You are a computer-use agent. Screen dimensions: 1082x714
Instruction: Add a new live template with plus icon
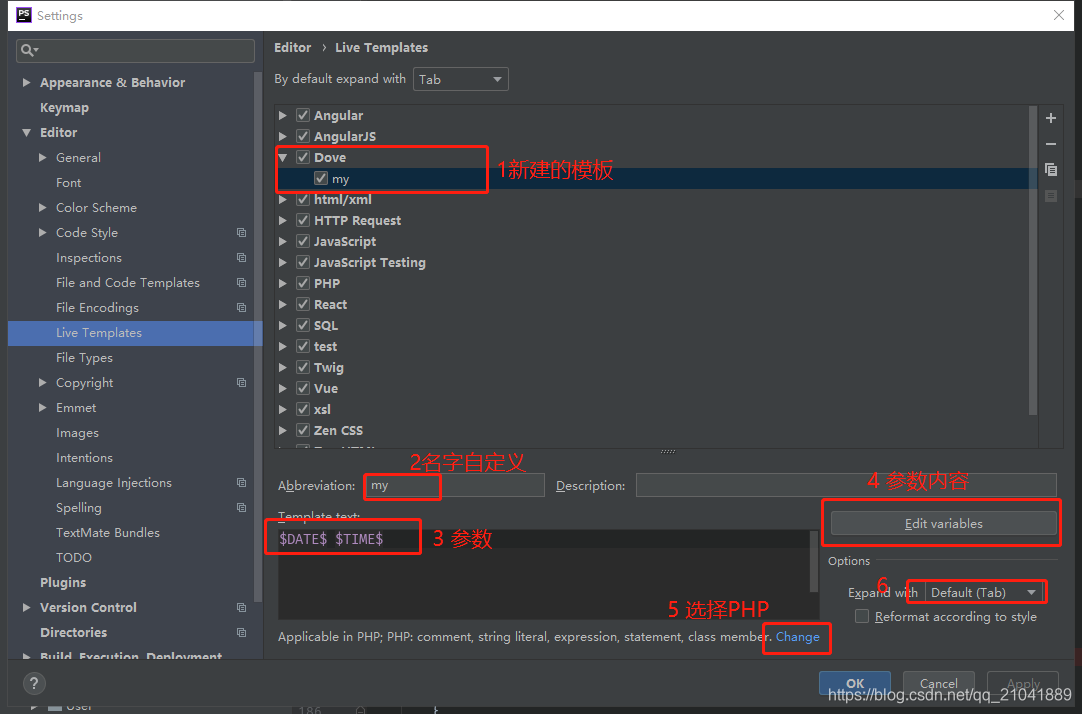1050,118
